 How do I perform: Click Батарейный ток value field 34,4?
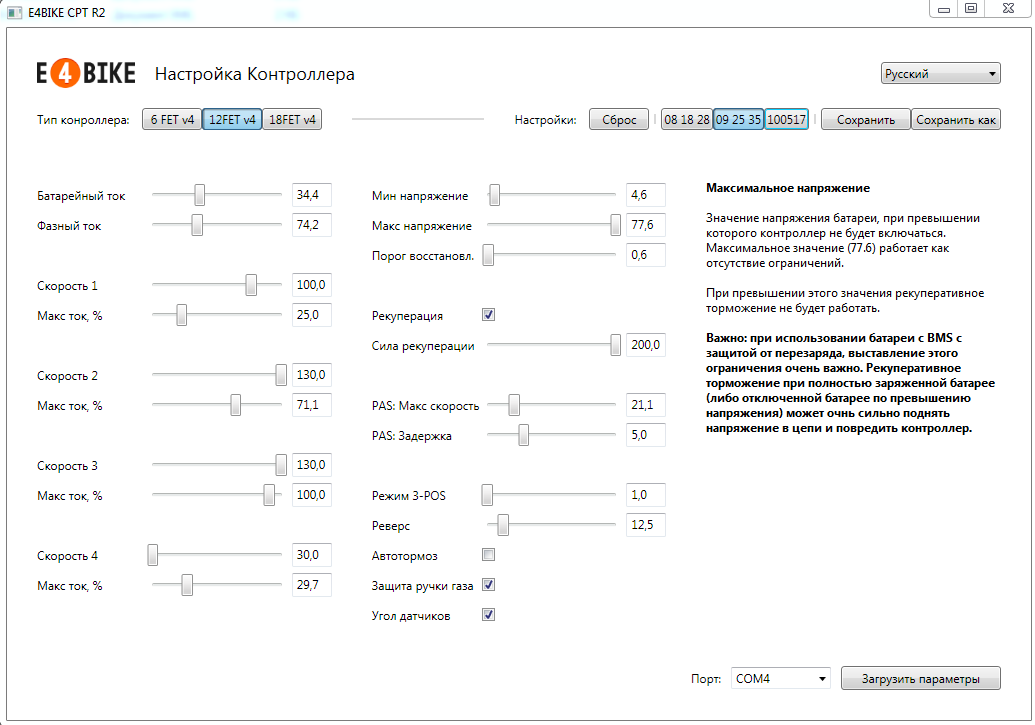[x=312, y=195]
